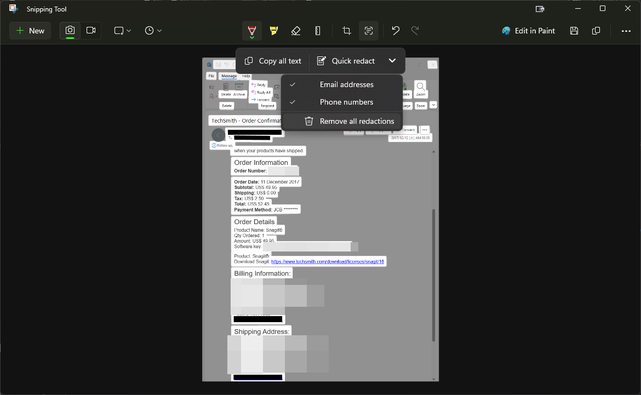Activate the image crop tool
641x395 pixels.
(346, 31)
